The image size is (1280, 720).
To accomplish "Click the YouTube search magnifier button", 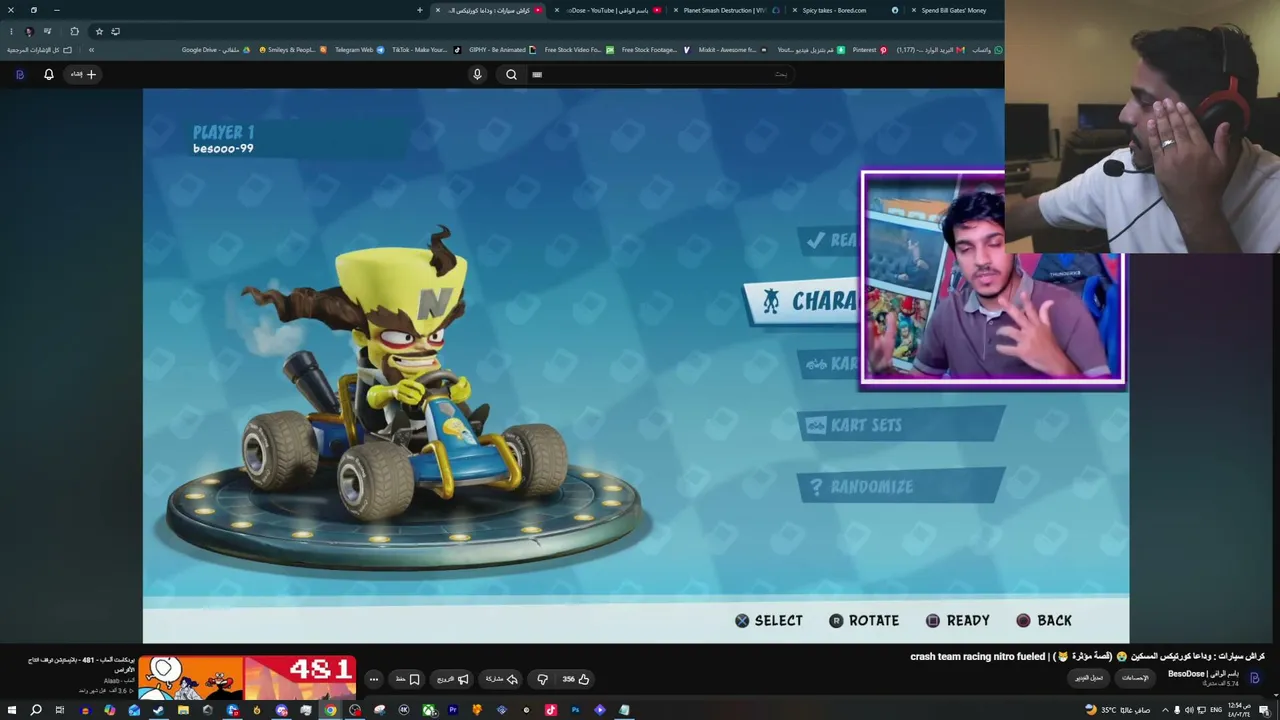I will click(511, 74).
